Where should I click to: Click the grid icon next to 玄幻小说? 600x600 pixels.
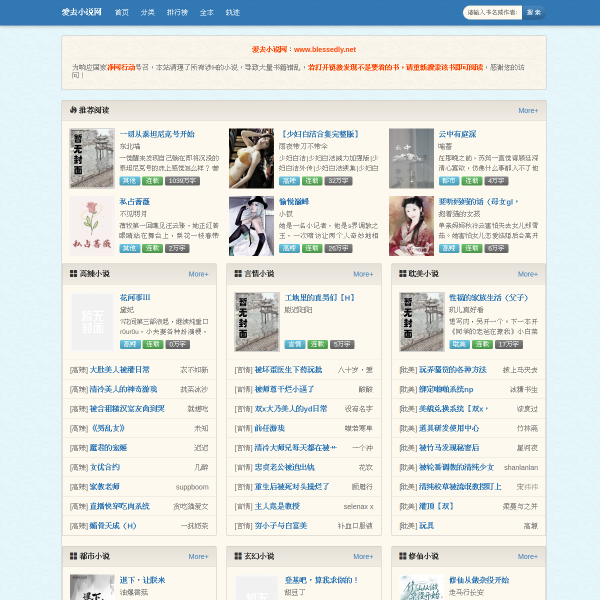(238, 556)
